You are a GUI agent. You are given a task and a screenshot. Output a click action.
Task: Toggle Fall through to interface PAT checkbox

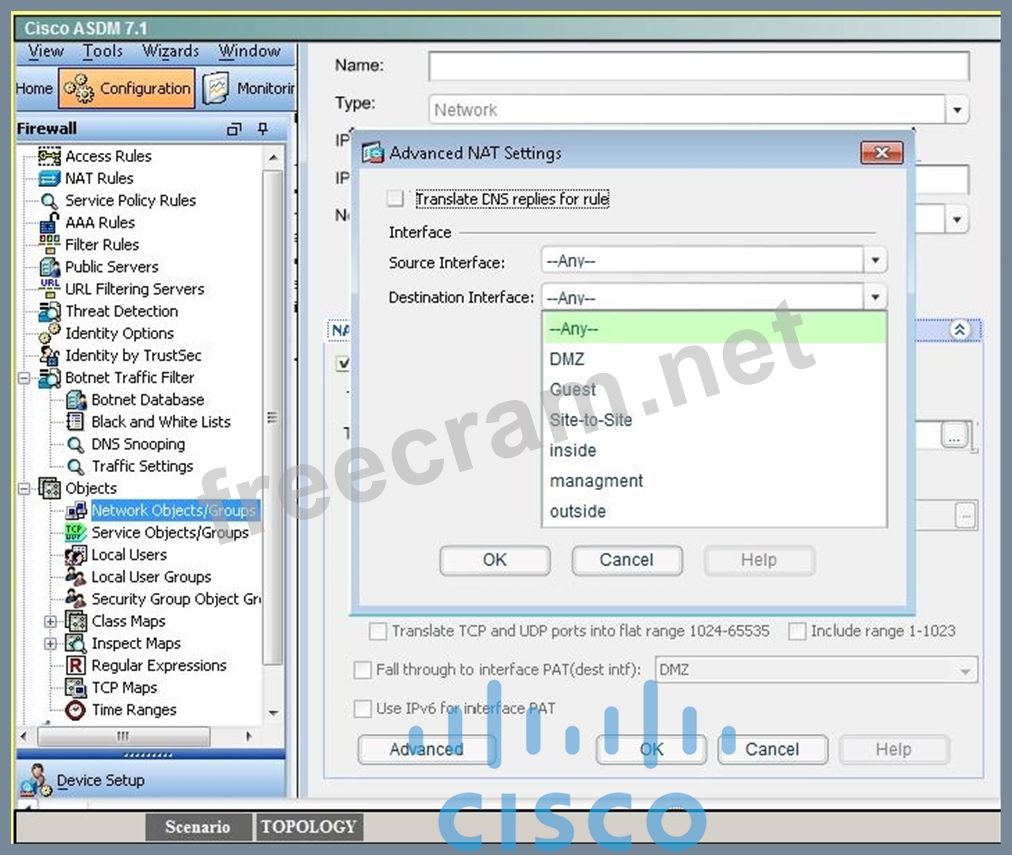click(363, 670)
